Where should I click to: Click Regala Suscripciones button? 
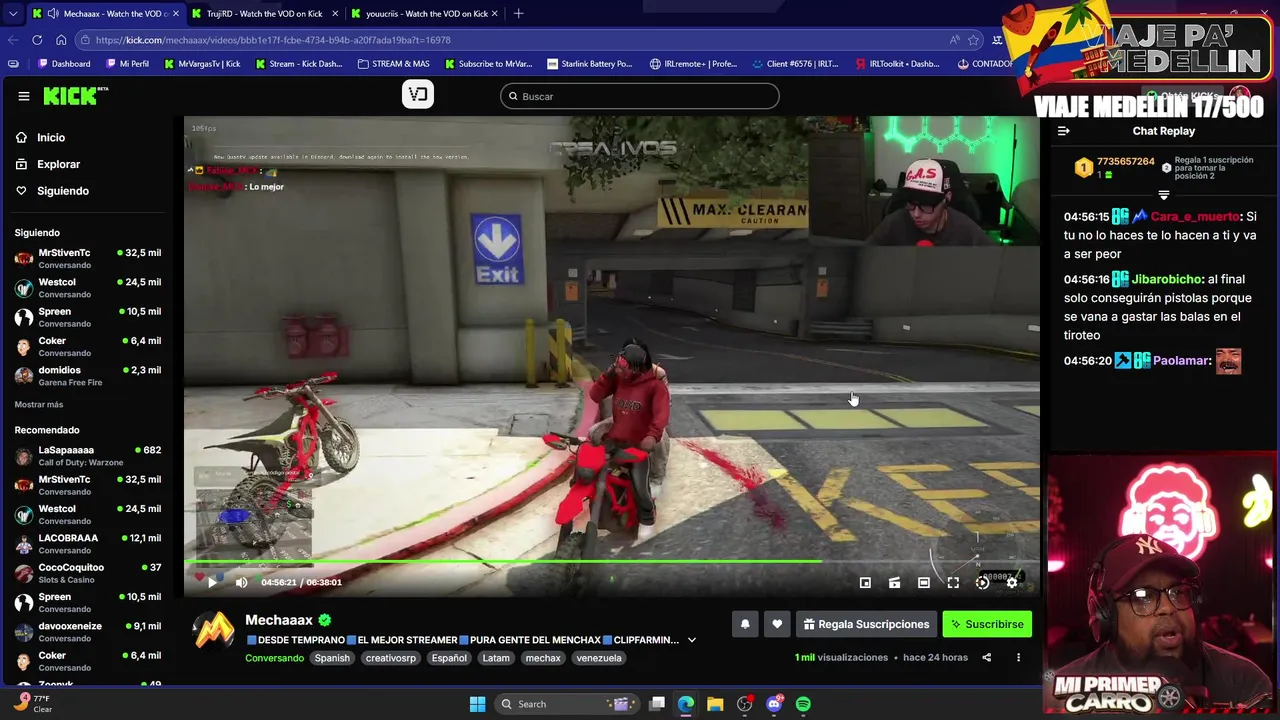pyautogui.click(x=866, y=624)
